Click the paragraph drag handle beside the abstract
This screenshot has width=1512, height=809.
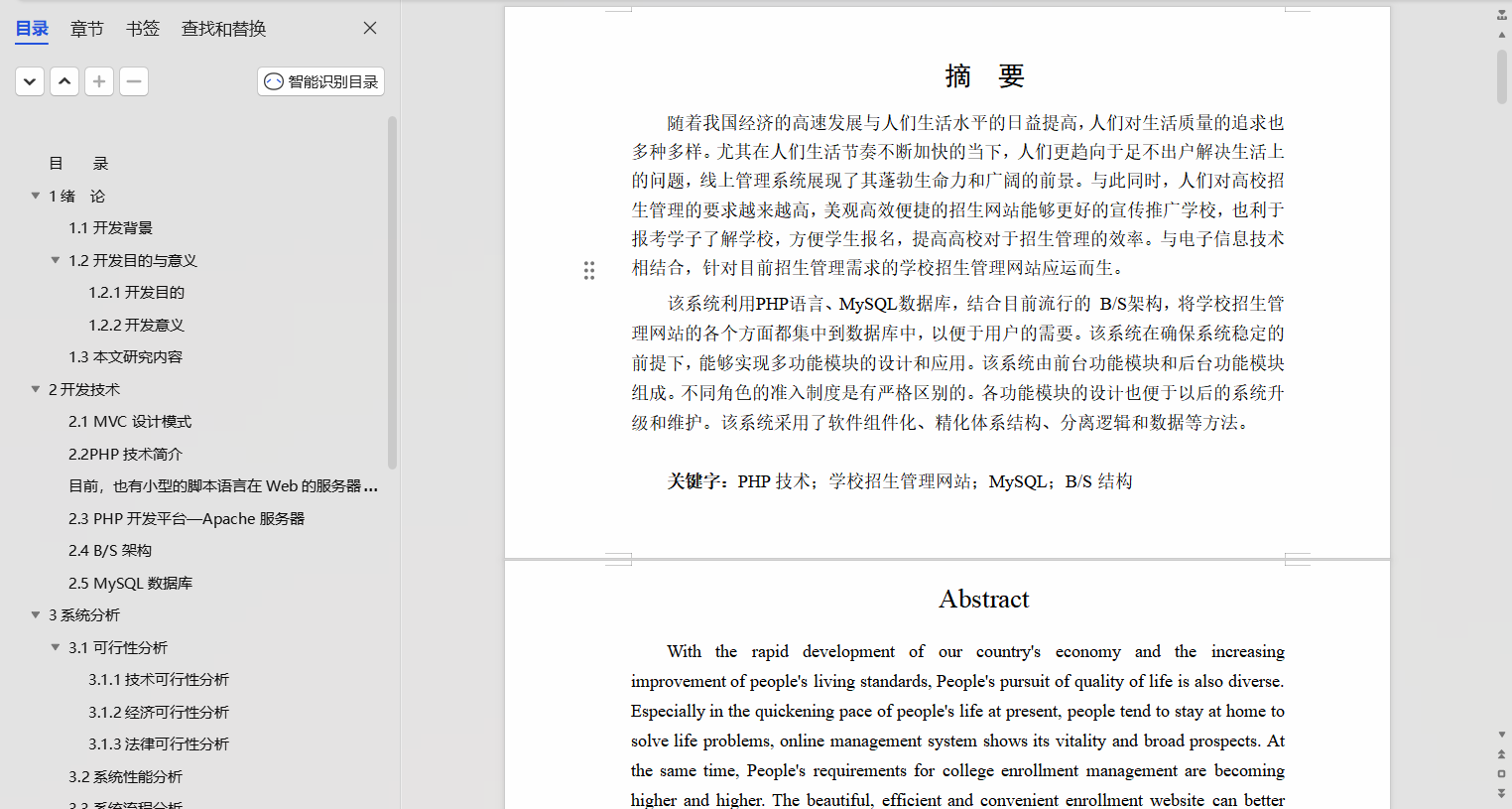point(589,270)
